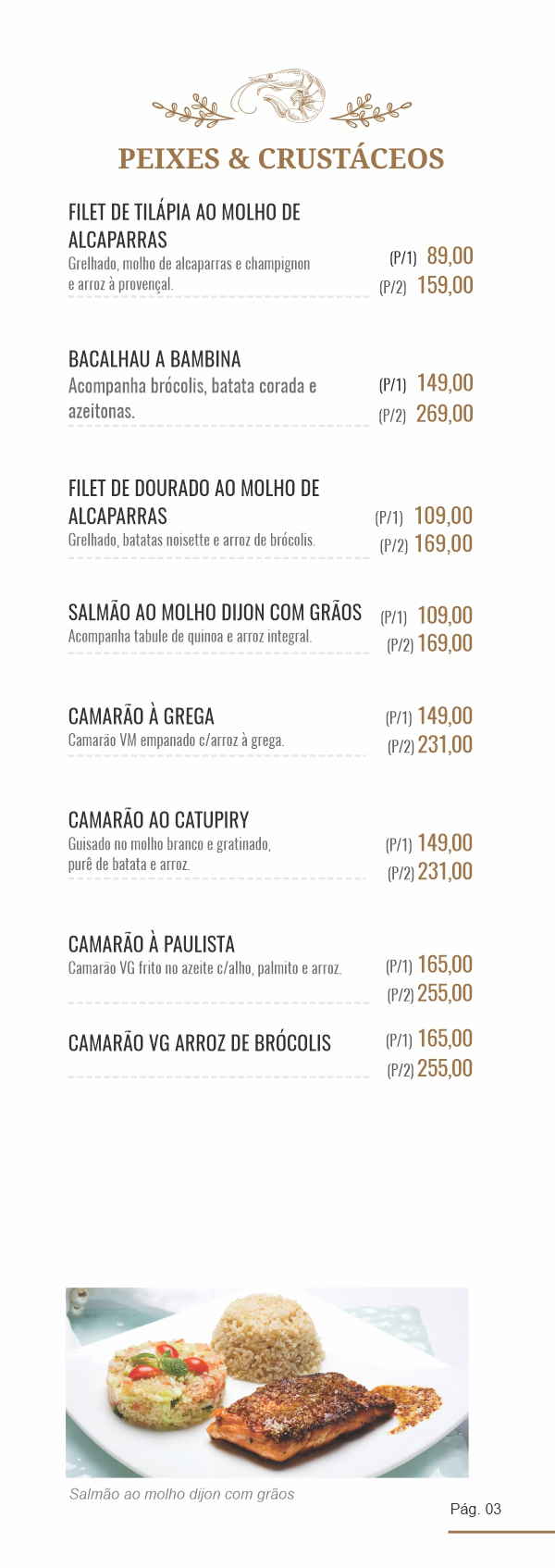The width and height of the screenshot is (555, 1568).
Task: Select the Camarão à Paulista title
Action: (152, 944)
